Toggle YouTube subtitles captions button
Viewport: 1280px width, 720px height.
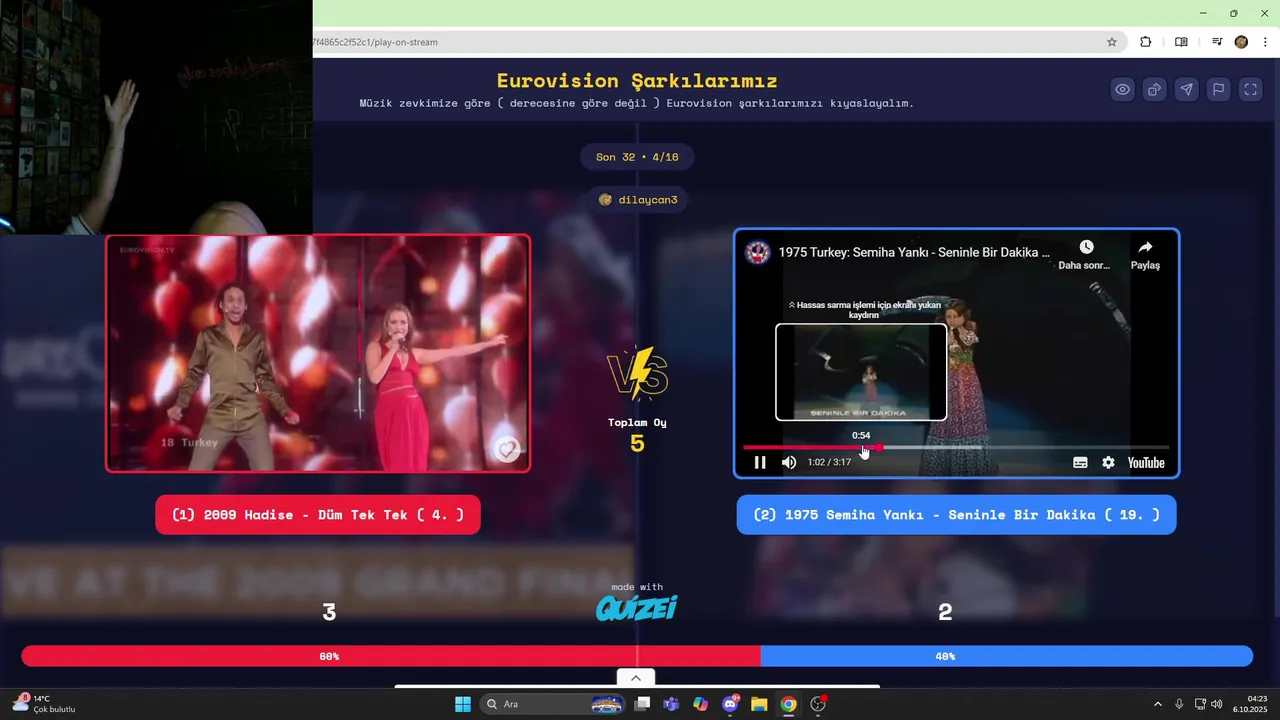pyautogui.click(x=1080, y=462)
